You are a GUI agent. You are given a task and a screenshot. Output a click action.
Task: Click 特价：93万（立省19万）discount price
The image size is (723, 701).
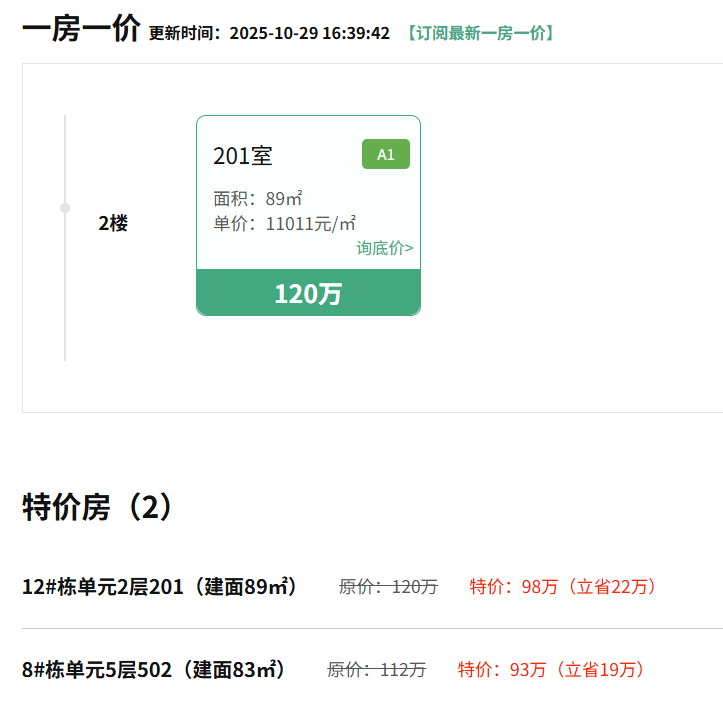pos(552,669)
